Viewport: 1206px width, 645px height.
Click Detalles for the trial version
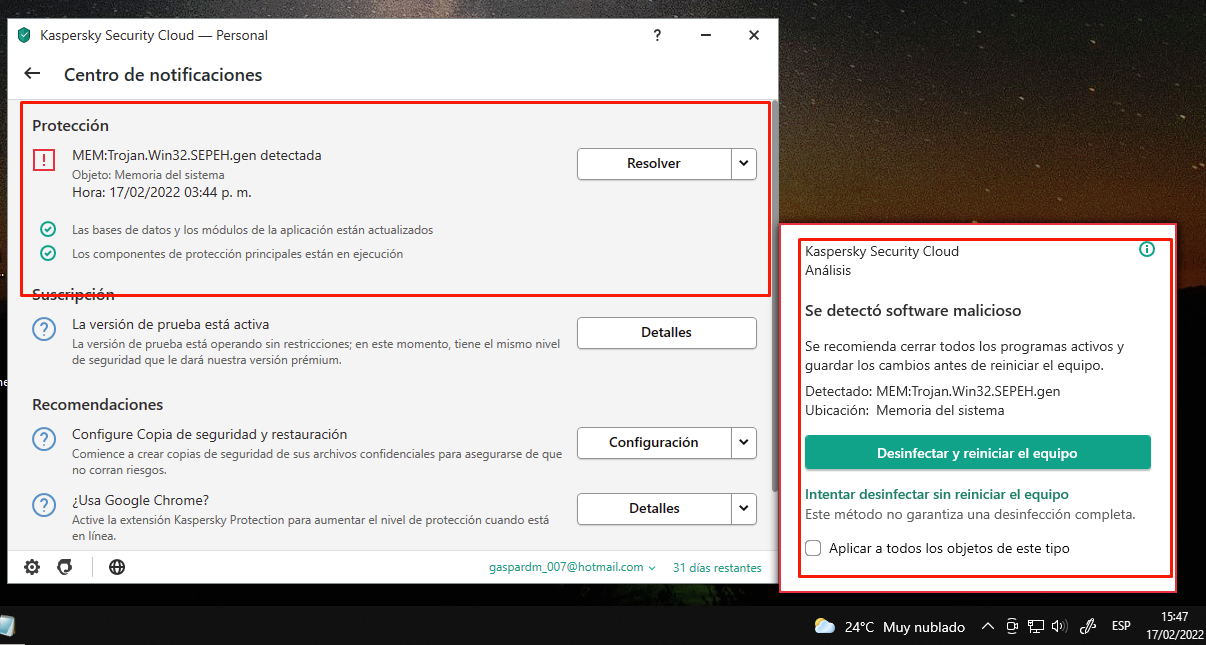click(667, 332)
